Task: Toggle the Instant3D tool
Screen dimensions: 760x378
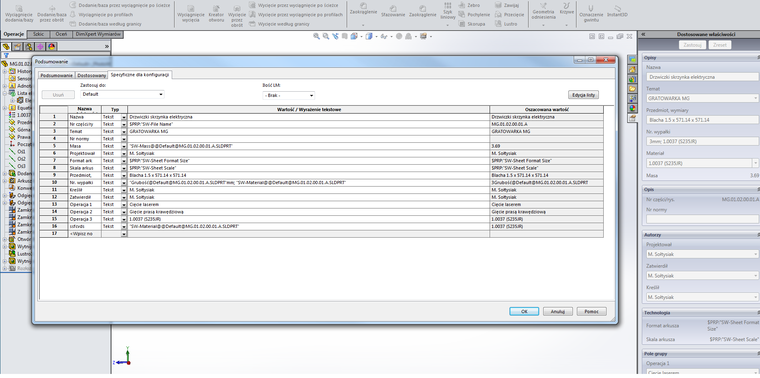Action: 617,11
